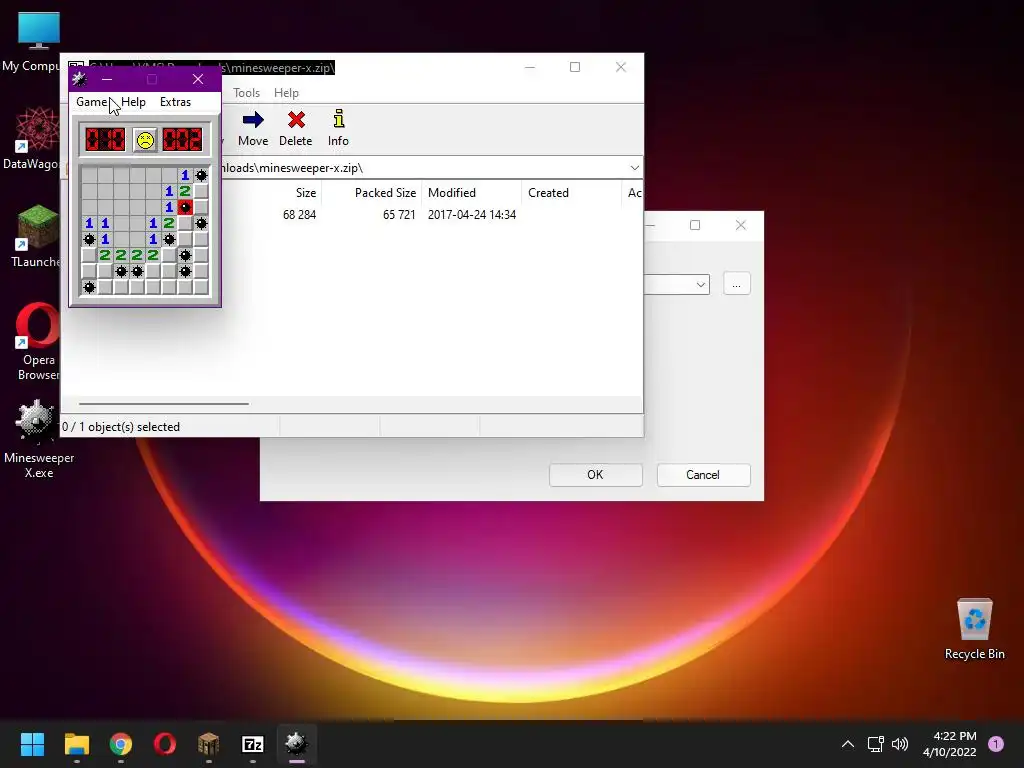Click the Minesweeper taskbar icon
Image resolution: width=1024 pixels, height=768 pixels.
click(296, 744)
